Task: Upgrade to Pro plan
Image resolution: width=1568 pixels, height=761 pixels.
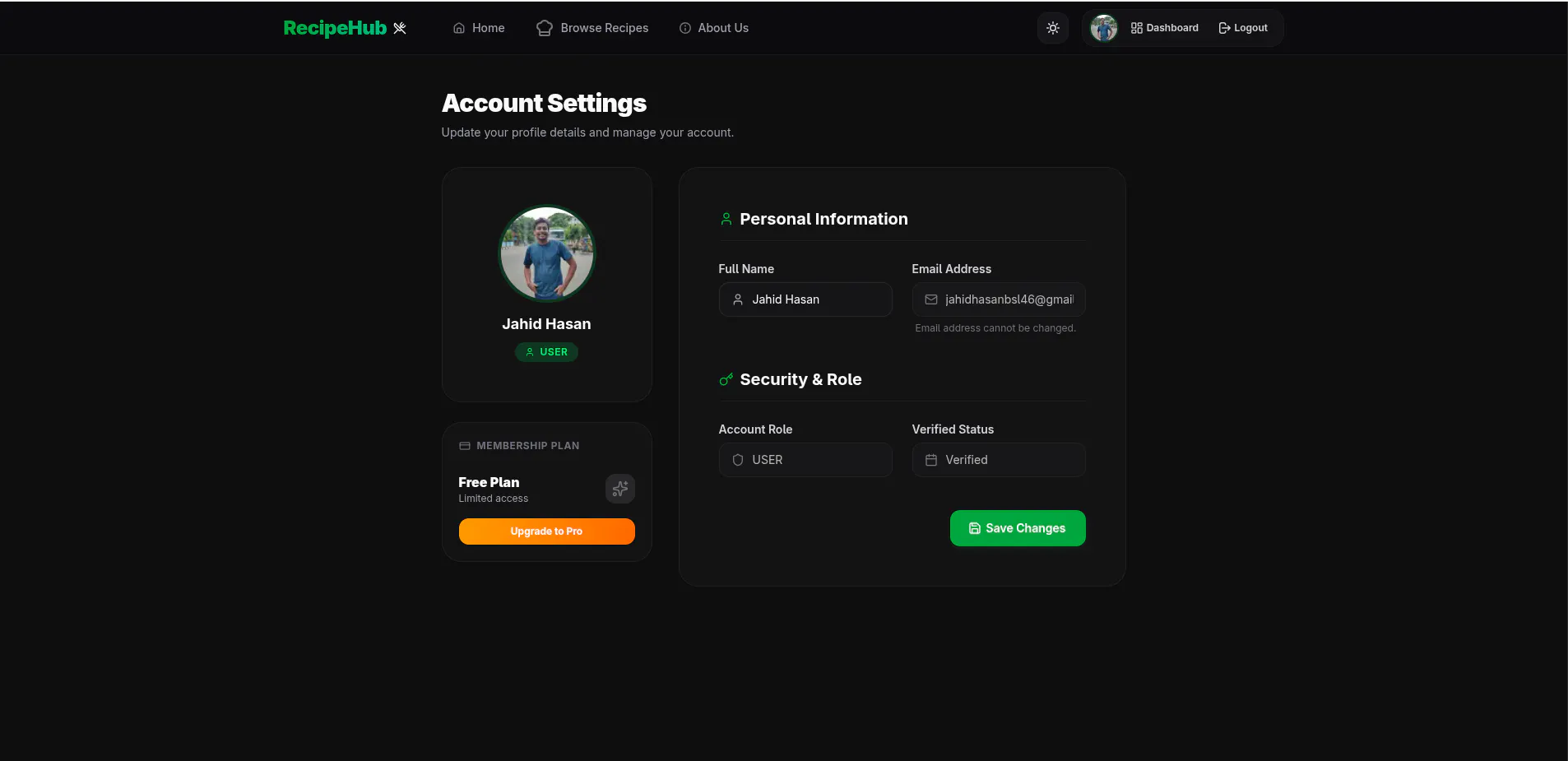Action: pyautogui.click(x=547, y=531)
